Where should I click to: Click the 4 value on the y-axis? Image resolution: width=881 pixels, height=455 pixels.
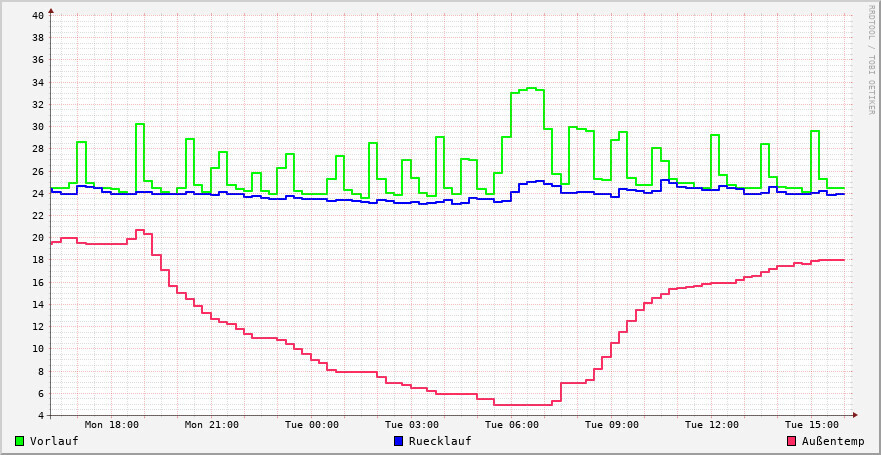coord(41,415)
